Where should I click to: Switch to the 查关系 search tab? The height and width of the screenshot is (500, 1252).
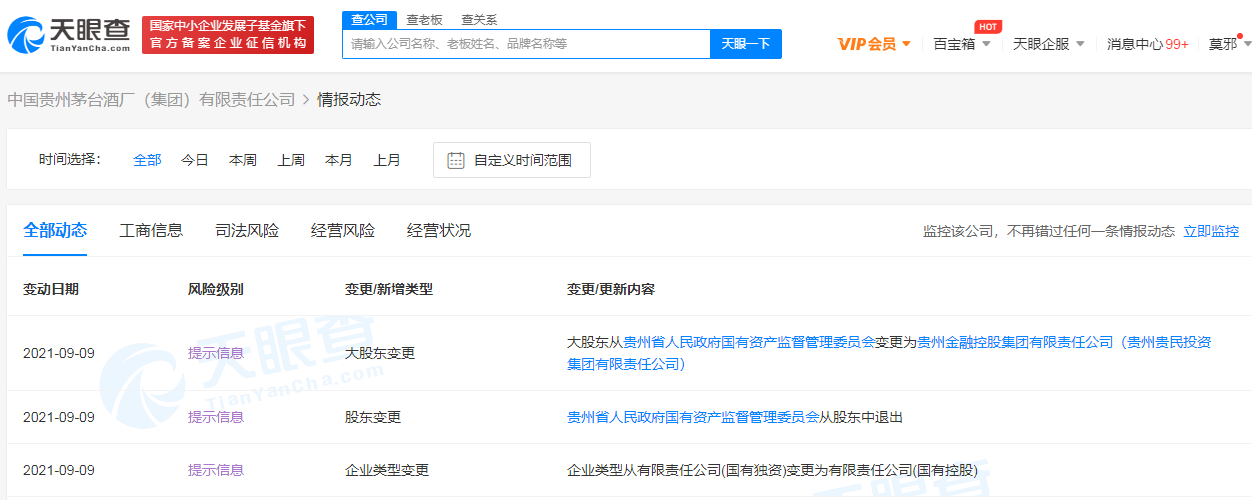click(x=479, y=19)
